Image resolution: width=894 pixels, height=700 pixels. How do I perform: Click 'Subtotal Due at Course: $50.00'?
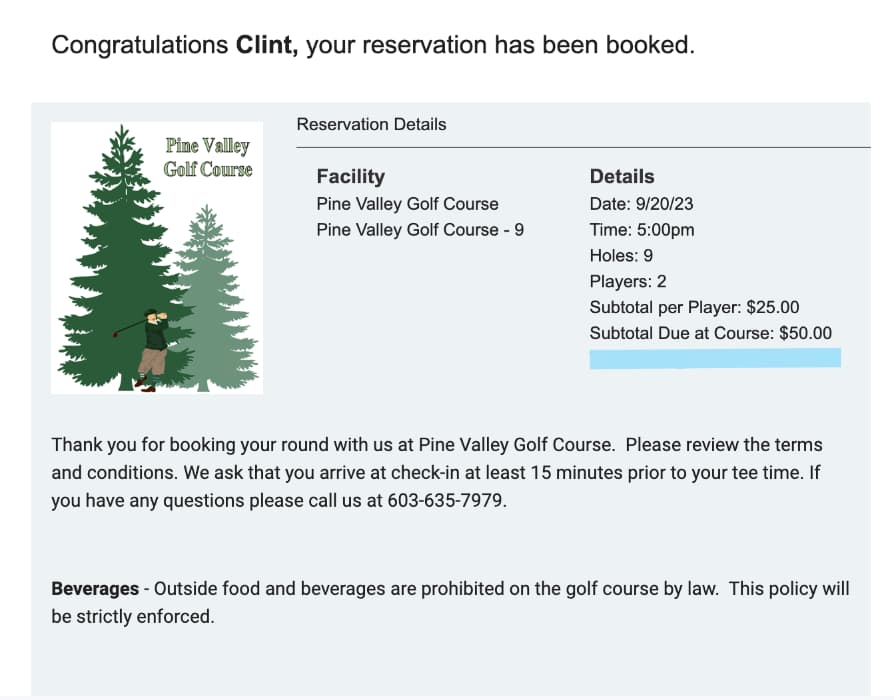pos(710,333)
